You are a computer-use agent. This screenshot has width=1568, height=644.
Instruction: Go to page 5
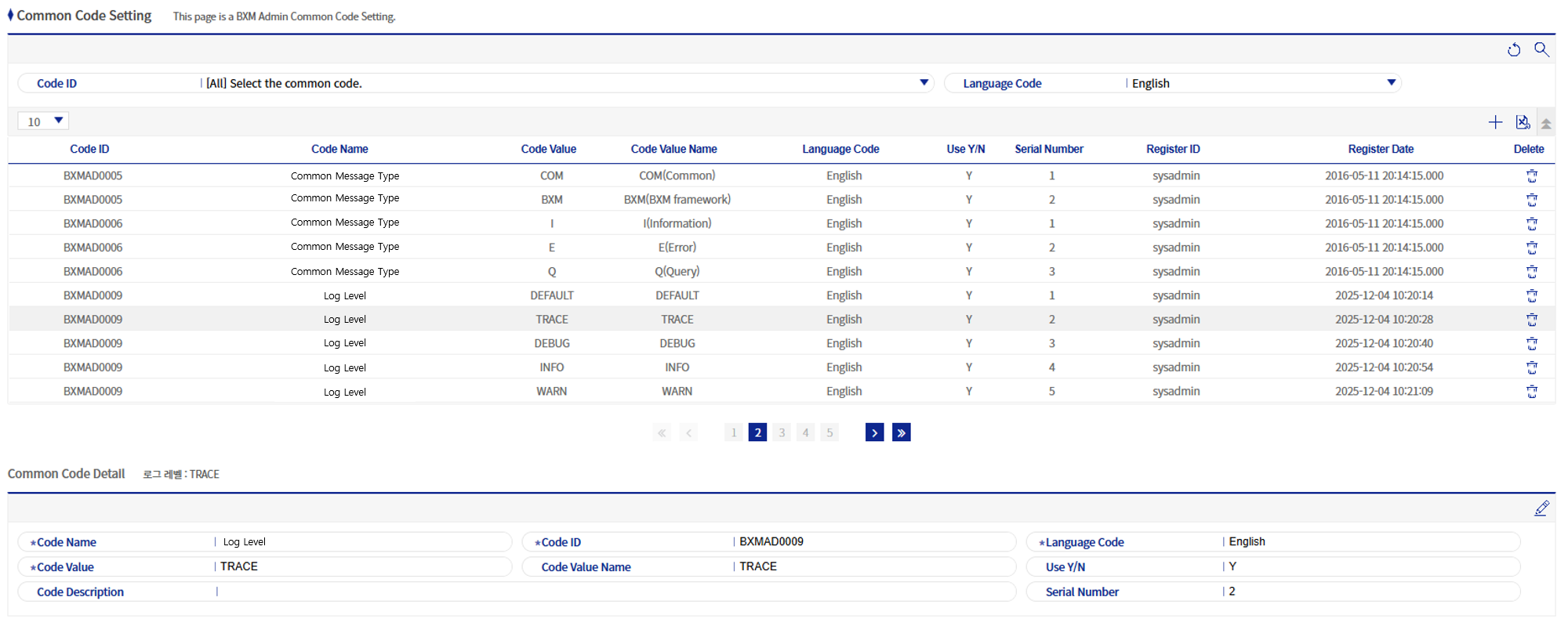point(829,432)
